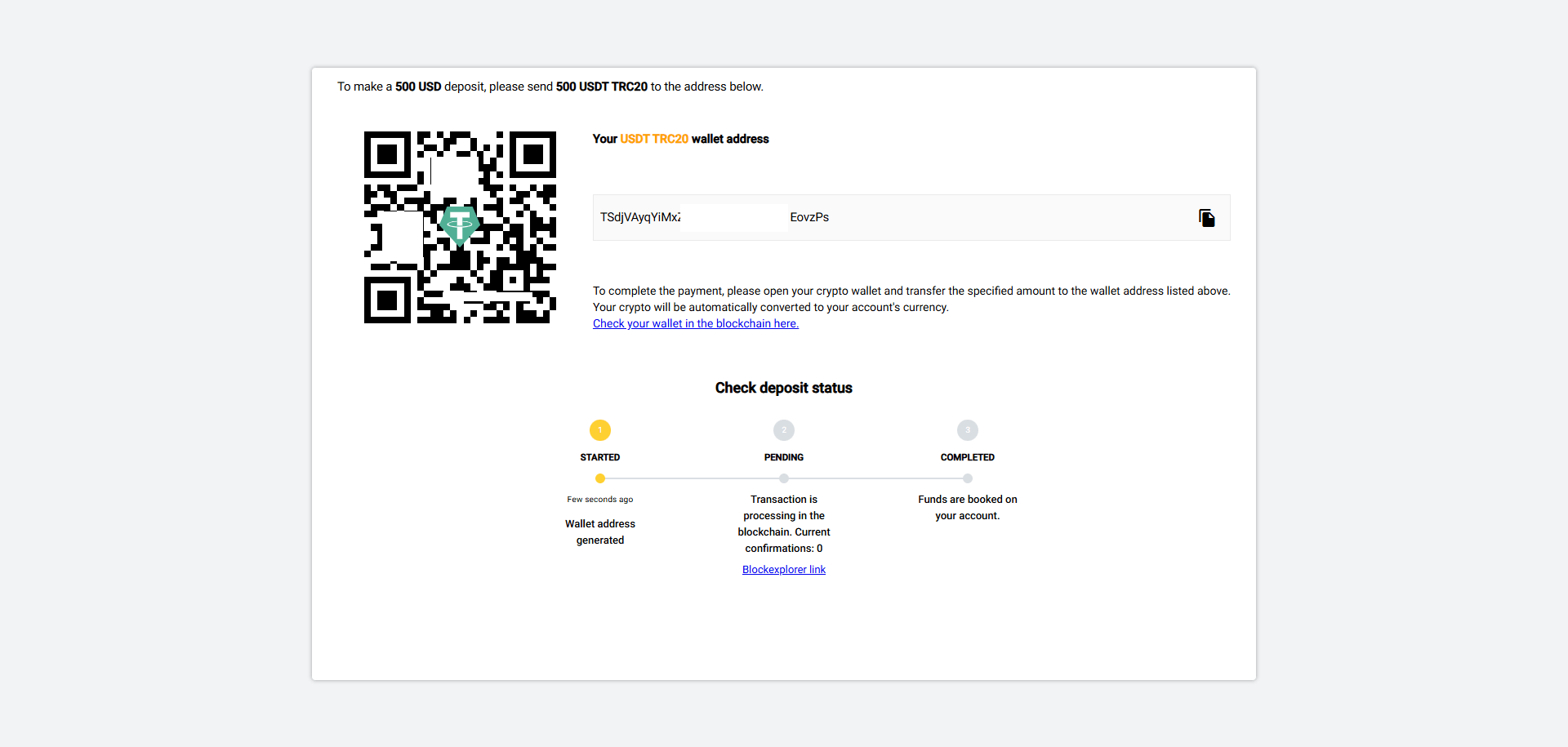Viewport: 1568px width, 747px height.
Task: Click 'Funds are booked on your account.' text
Action: point(968,508)
